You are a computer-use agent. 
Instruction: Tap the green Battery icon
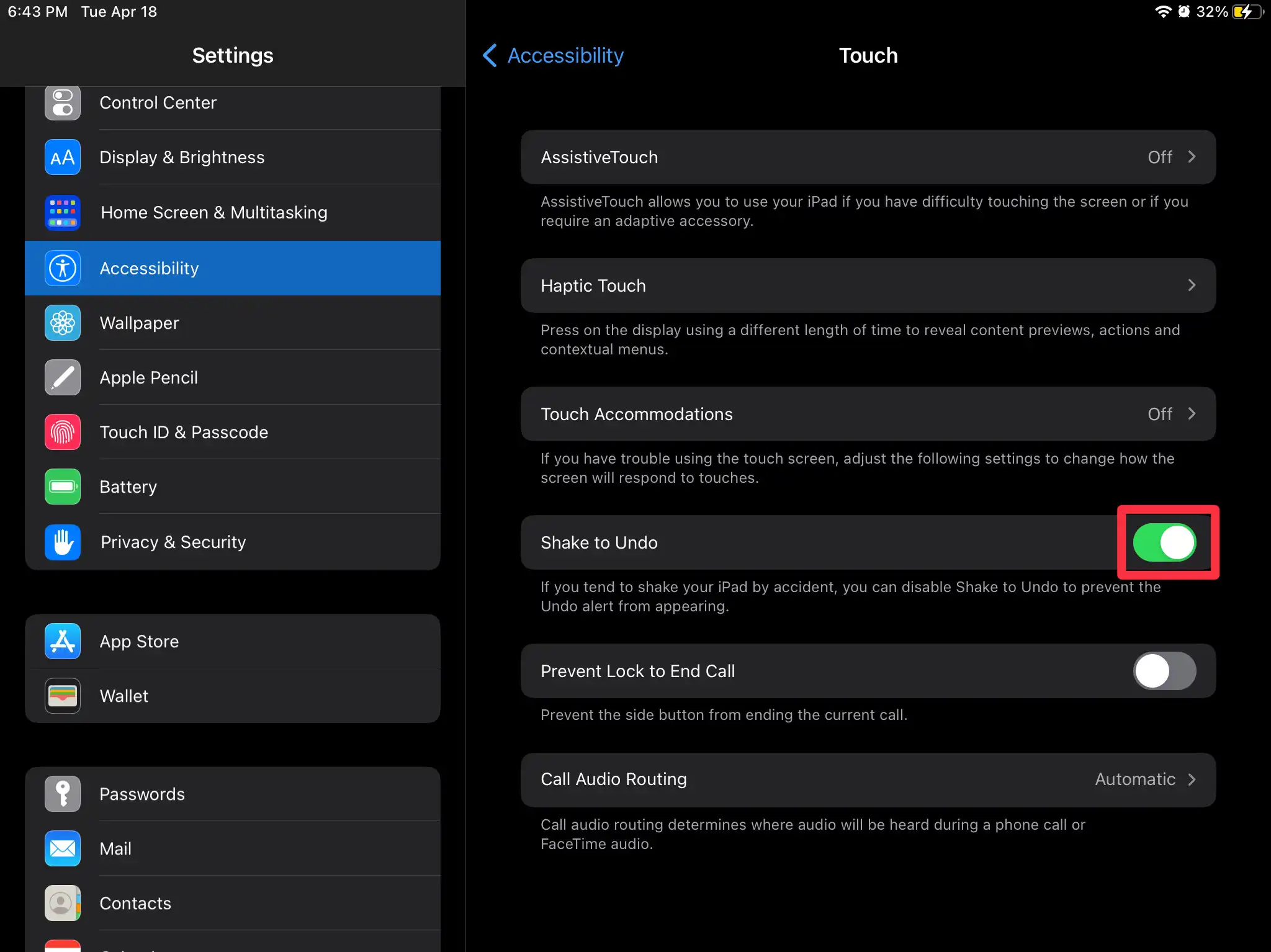click(63, 487)
